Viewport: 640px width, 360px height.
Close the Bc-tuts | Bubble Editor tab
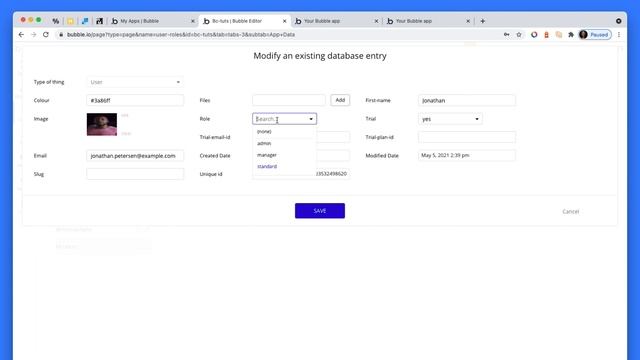tap(284, 21)
